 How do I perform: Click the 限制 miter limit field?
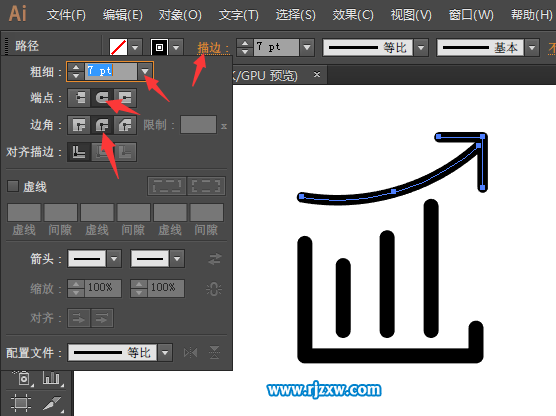[x=198, y=124]
